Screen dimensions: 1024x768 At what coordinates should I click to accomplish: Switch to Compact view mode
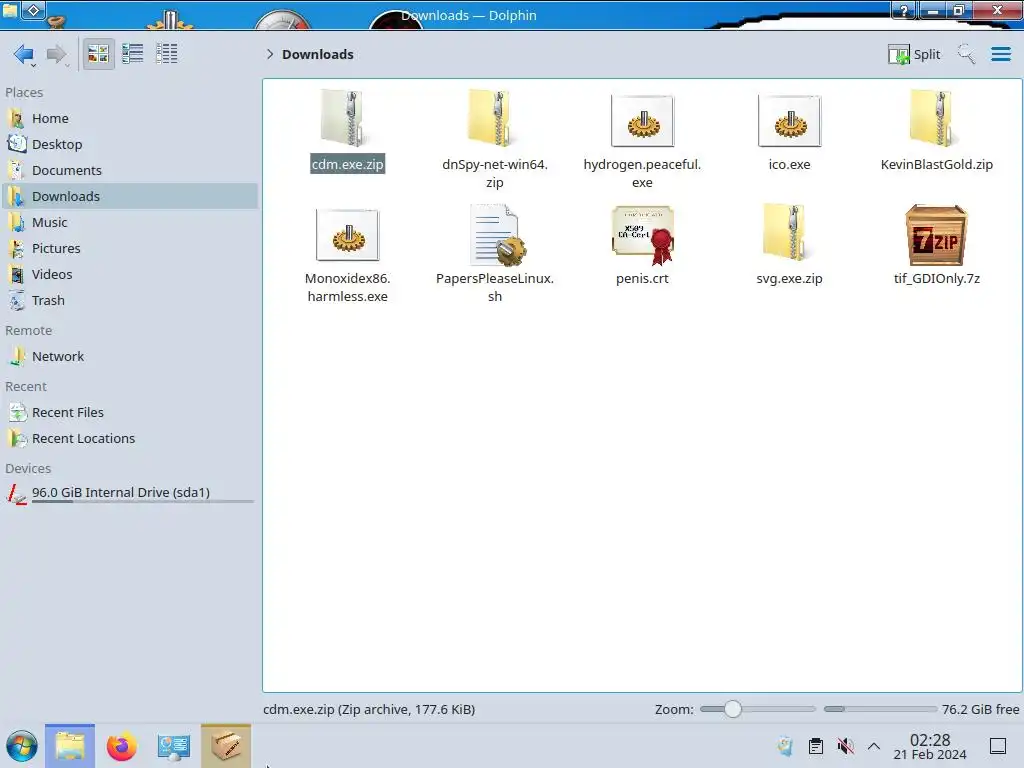click(x=133, y=54)
